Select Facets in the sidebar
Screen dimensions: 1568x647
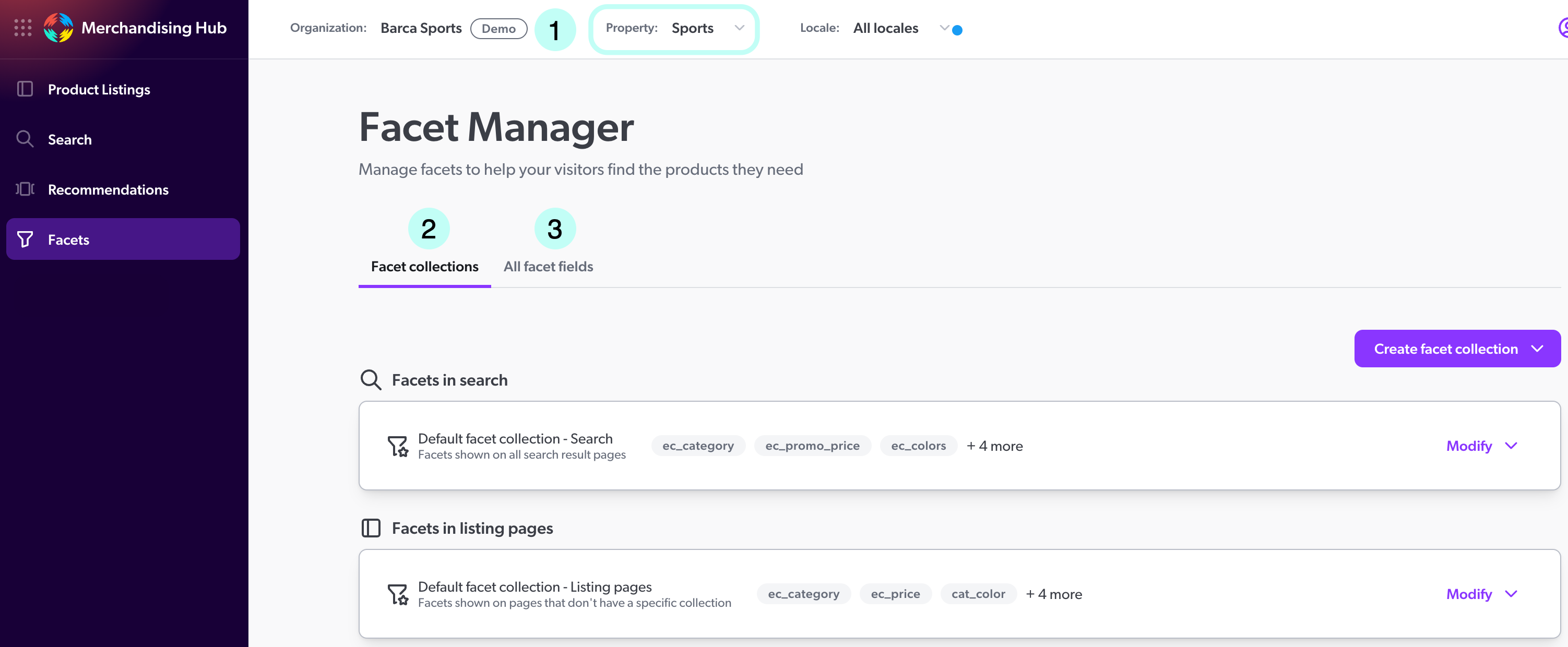[123, 239]
